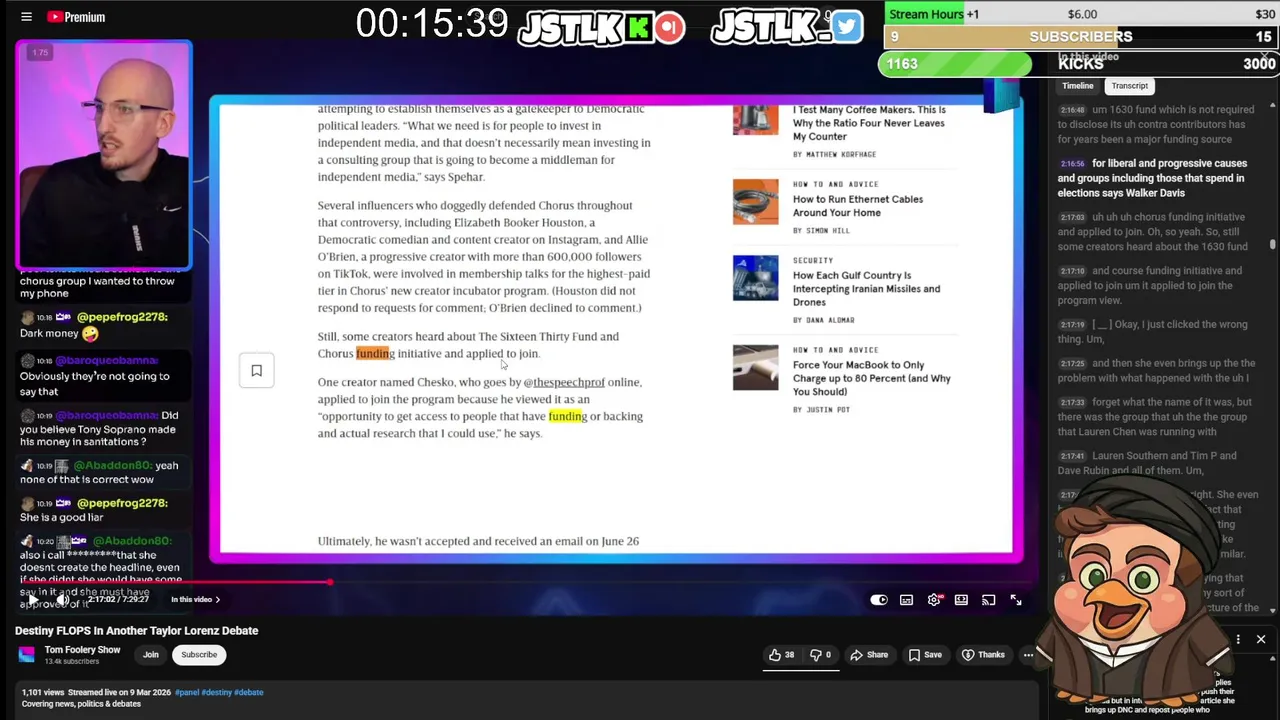Click the KICKS 1163 goal bar

click(1078, 64)
